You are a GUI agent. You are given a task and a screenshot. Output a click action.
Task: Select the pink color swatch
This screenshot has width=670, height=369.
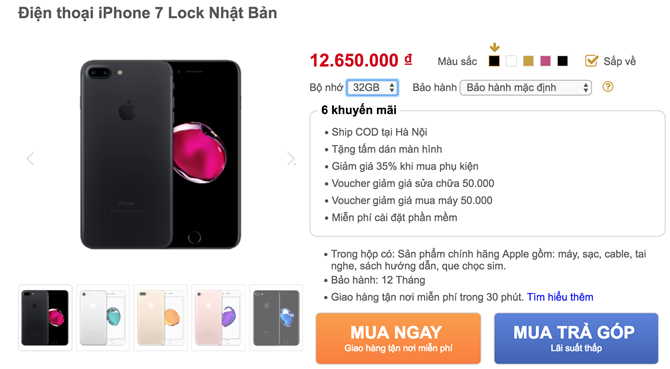coord(545,61)
